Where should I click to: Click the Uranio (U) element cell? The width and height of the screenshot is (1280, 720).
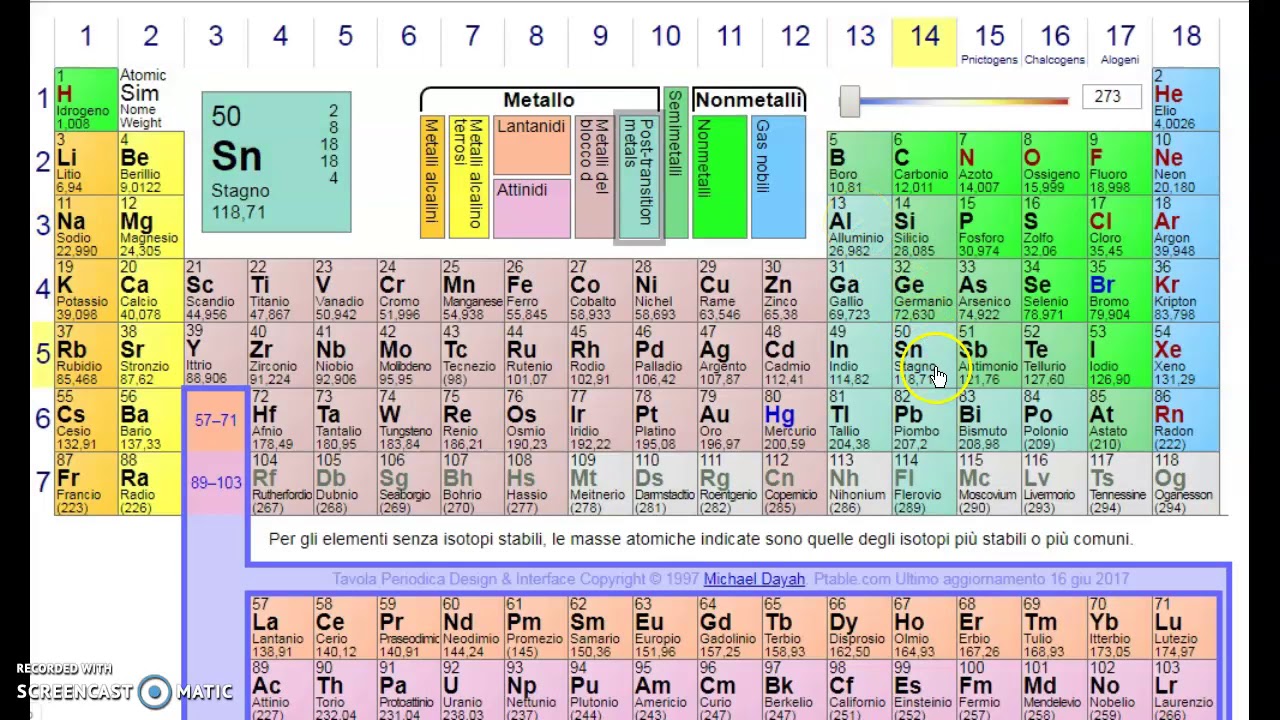coord(471,692)
